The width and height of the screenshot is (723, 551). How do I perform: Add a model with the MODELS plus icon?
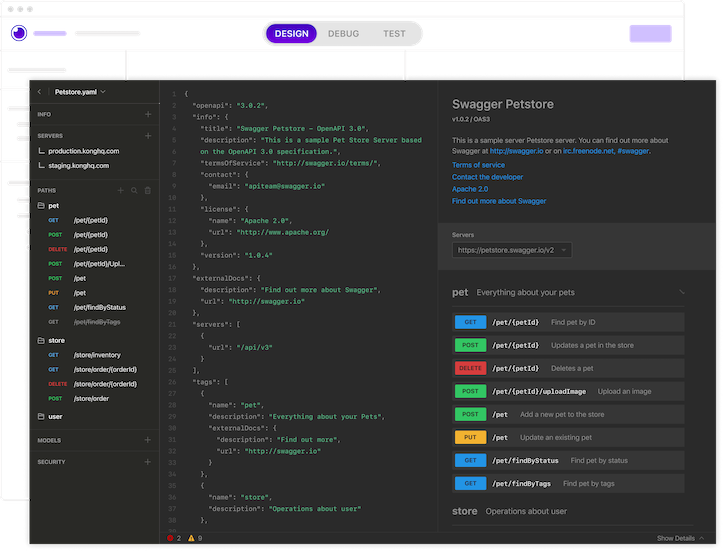[x=148, y=439]
